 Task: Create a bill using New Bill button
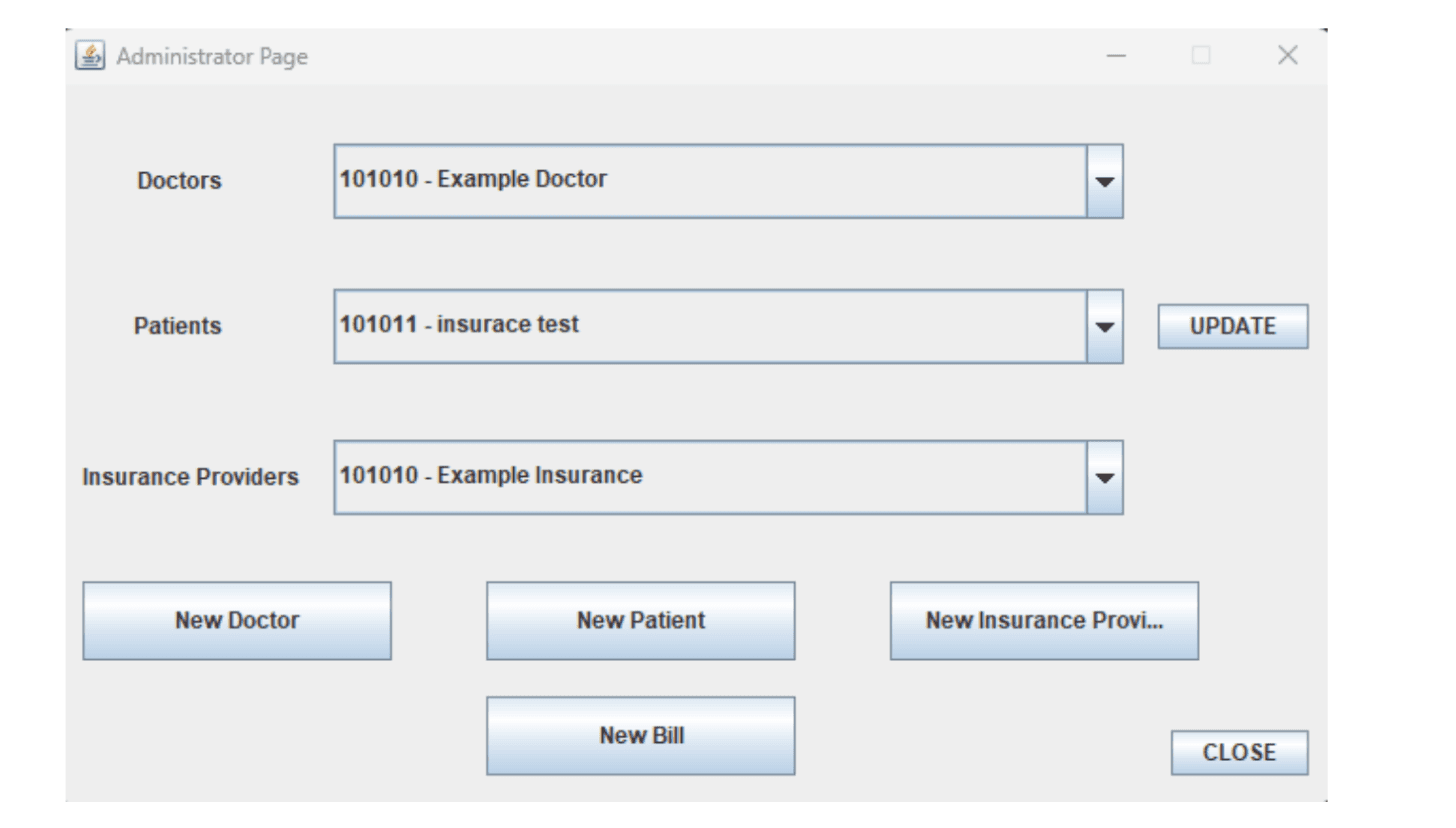click(x=641, y=736)
